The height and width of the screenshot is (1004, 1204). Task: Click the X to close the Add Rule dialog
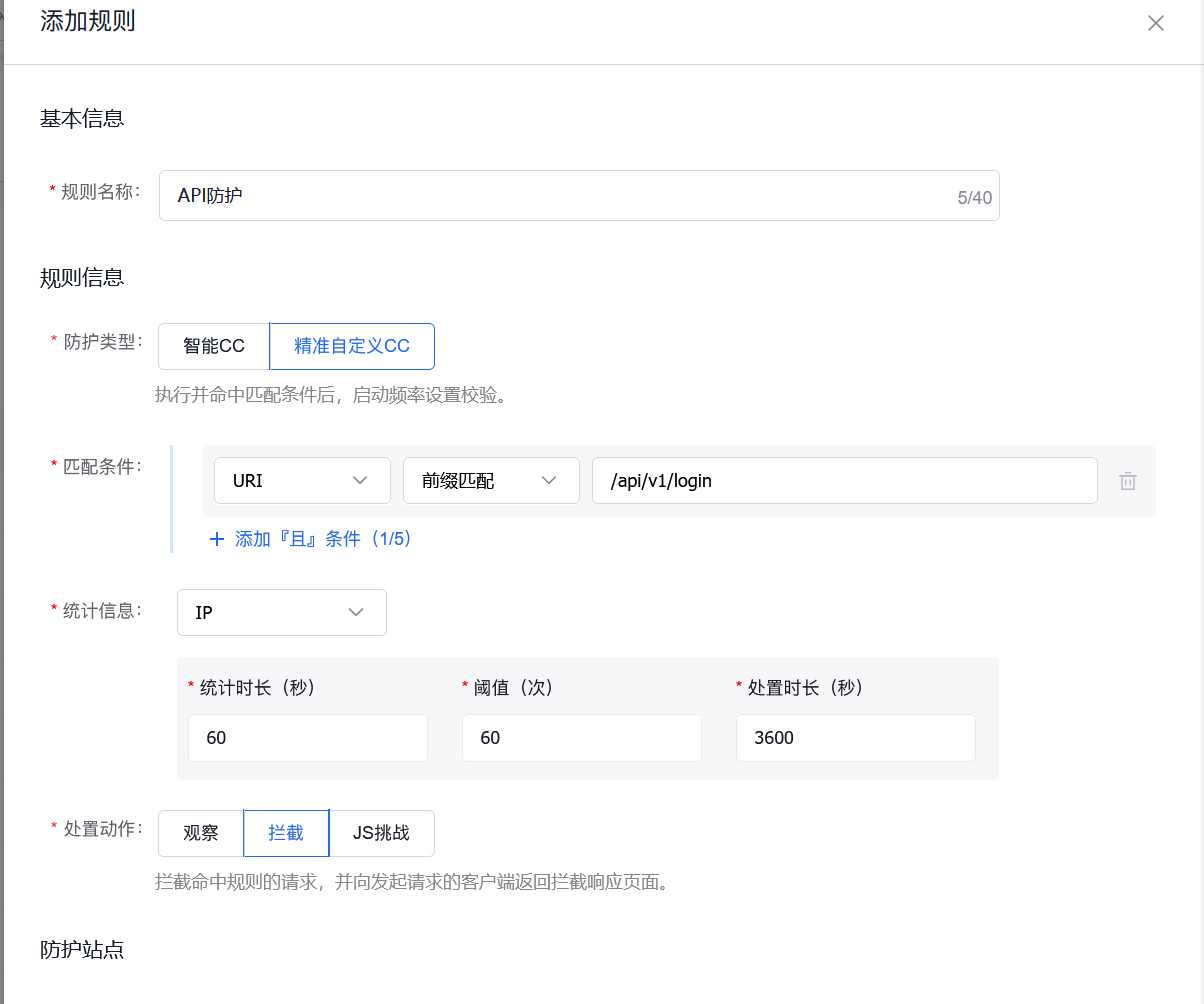[1156, 22]
